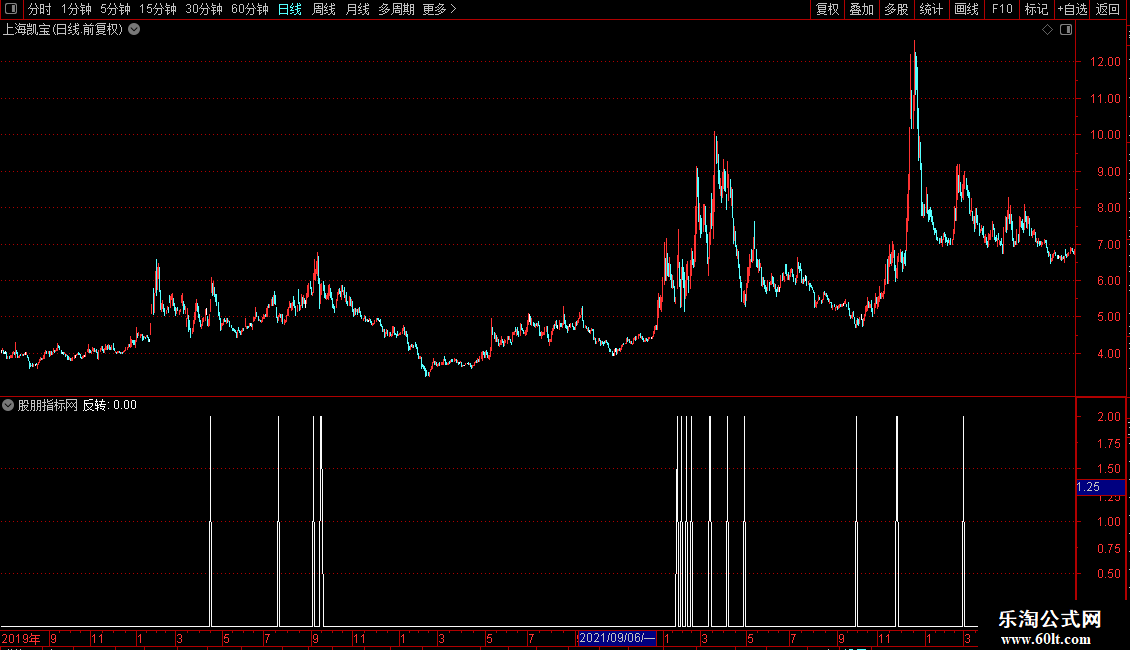Select the 30分钟 period

click(x=204, y=9)
